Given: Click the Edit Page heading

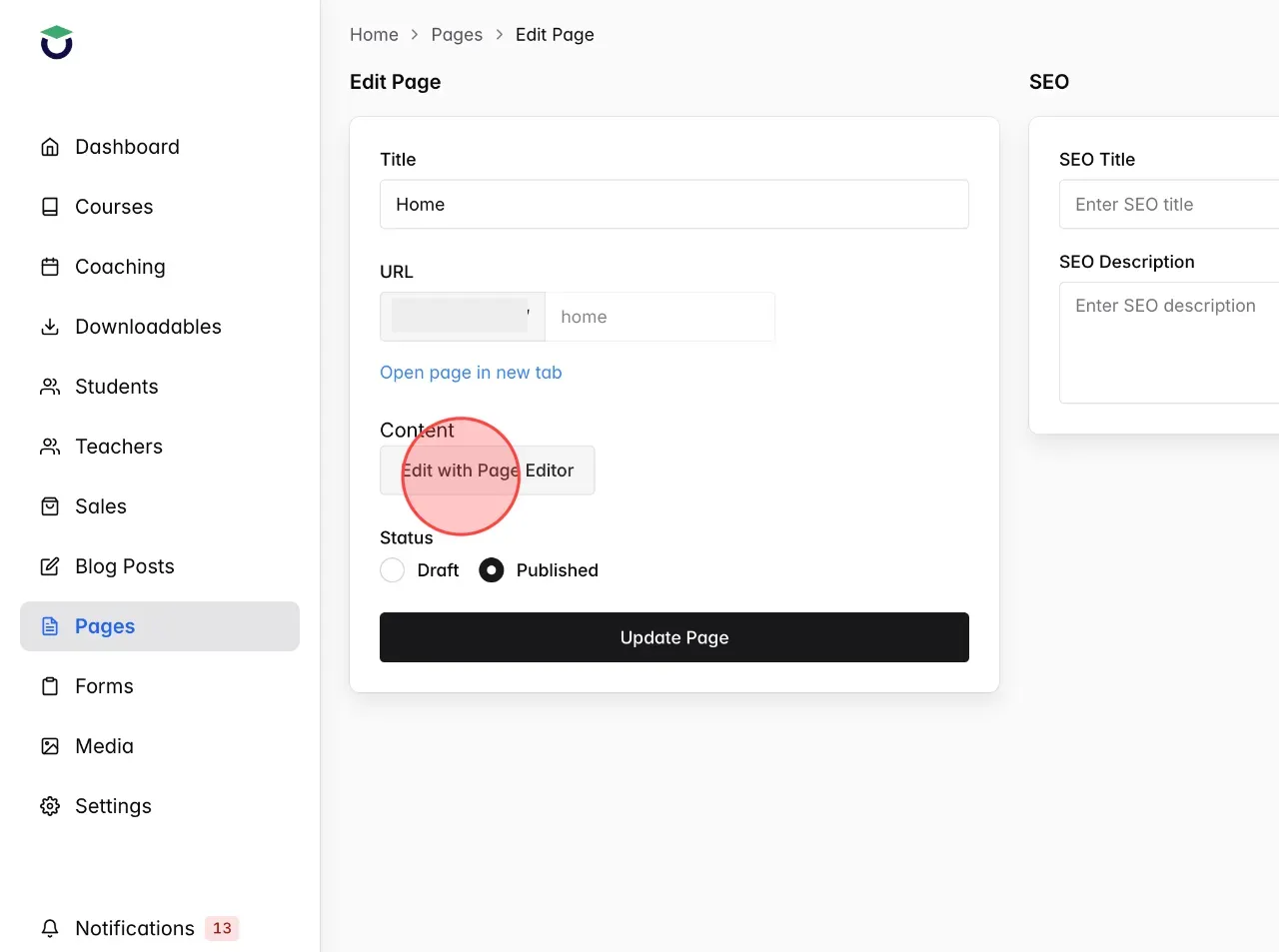Looking at the screenshot, I should tap(396, 82).
